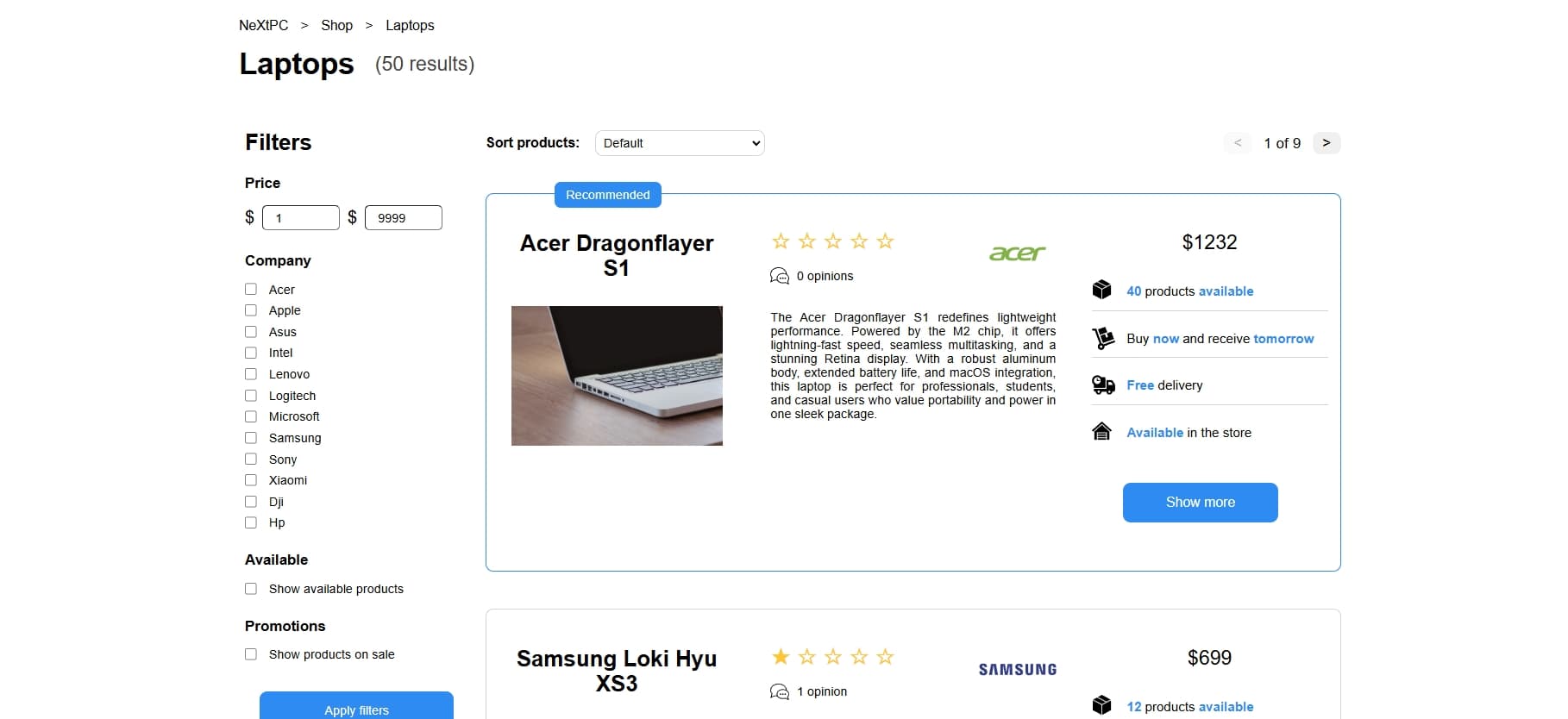Click the $1232 price
Screen dimensions: 1568x719
point(1209,242)
